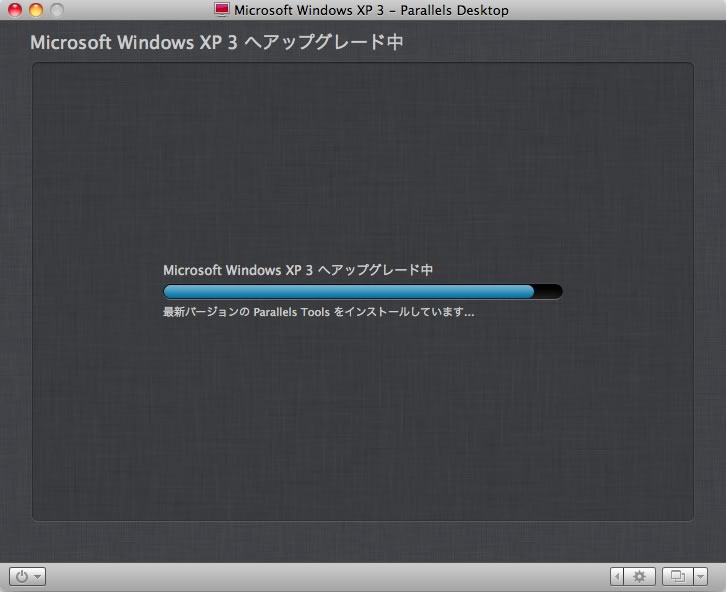This screenshot has height=592, width=726.
Task: Minimize the window with the yellow button
Action: tap(36, 10)
